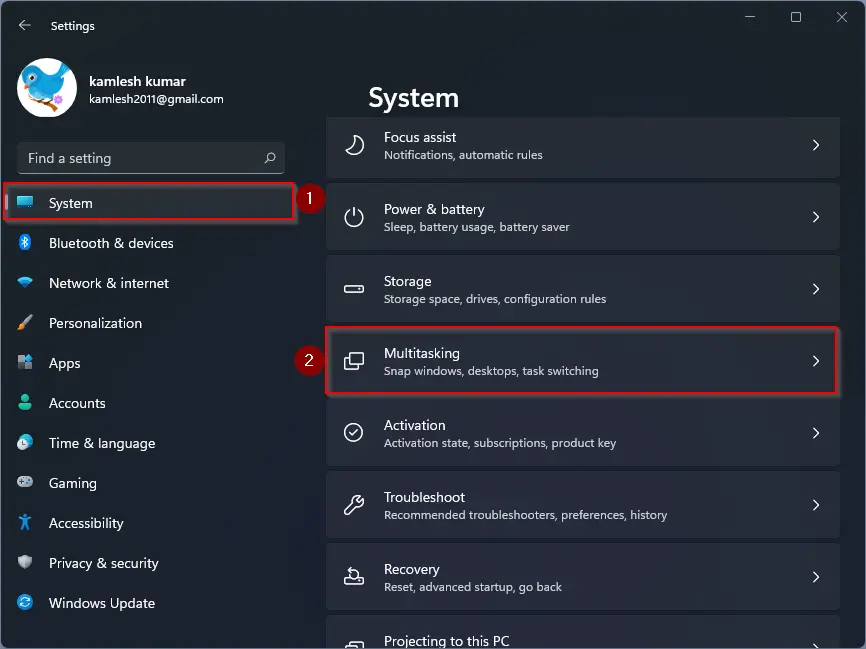
Task: Click the kamlesh2011@gmail.com account email
Action: tap(156, 99)
